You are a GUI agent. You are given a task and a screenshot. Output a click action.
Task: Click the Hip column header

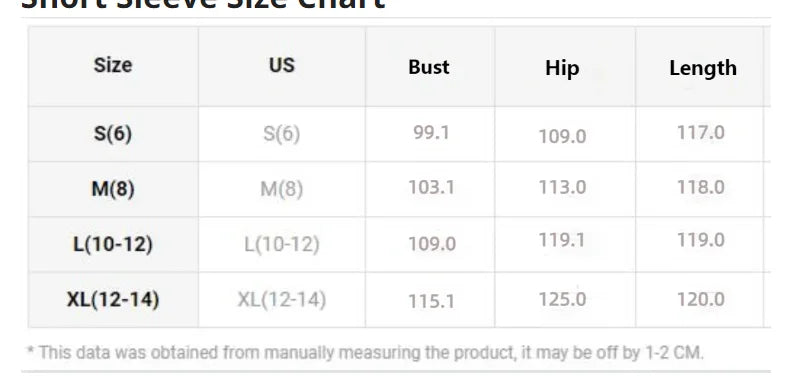tap(562, 69)
